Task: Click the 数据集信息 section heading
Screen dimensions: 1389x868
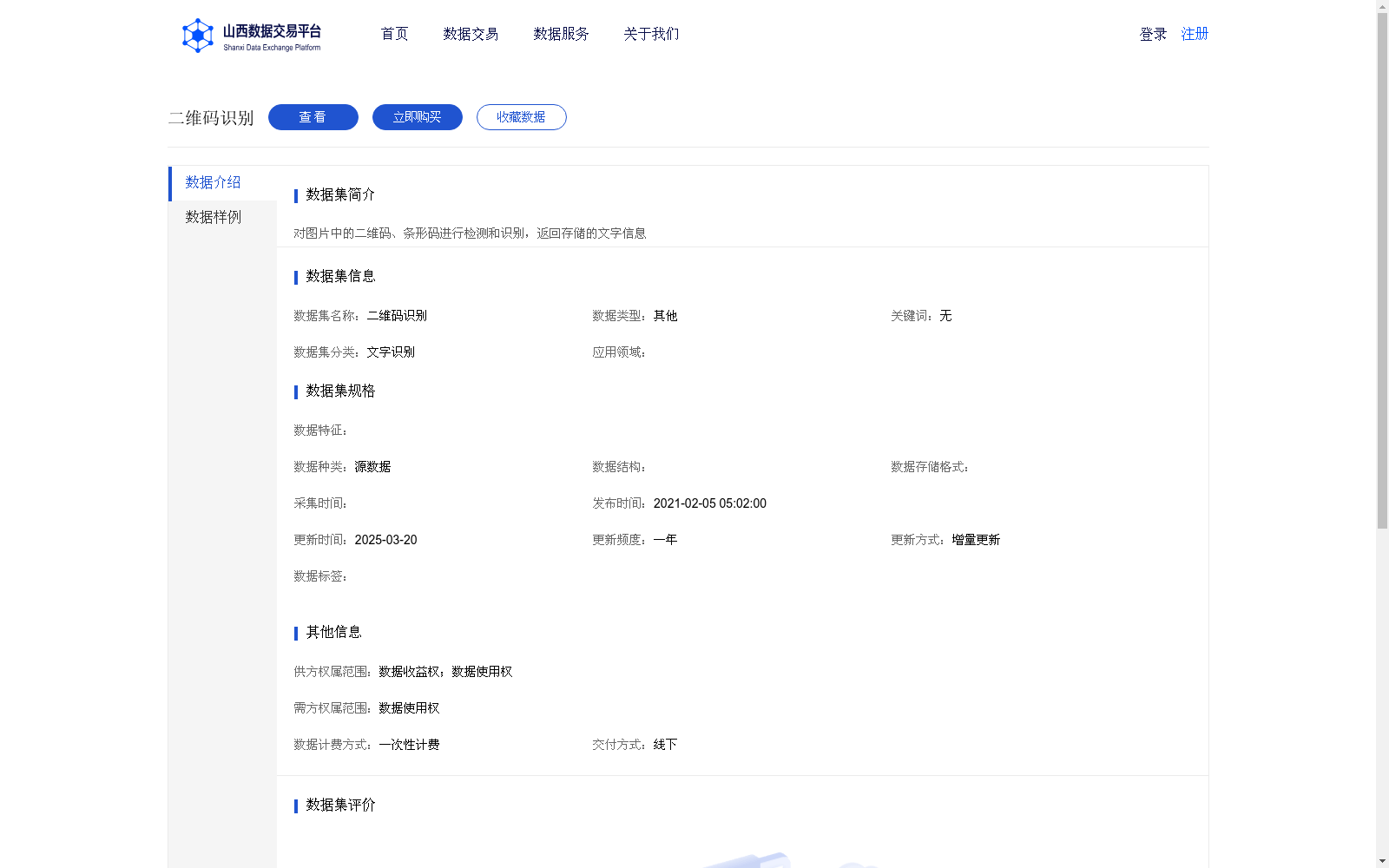Action: [x=340, y=276]
